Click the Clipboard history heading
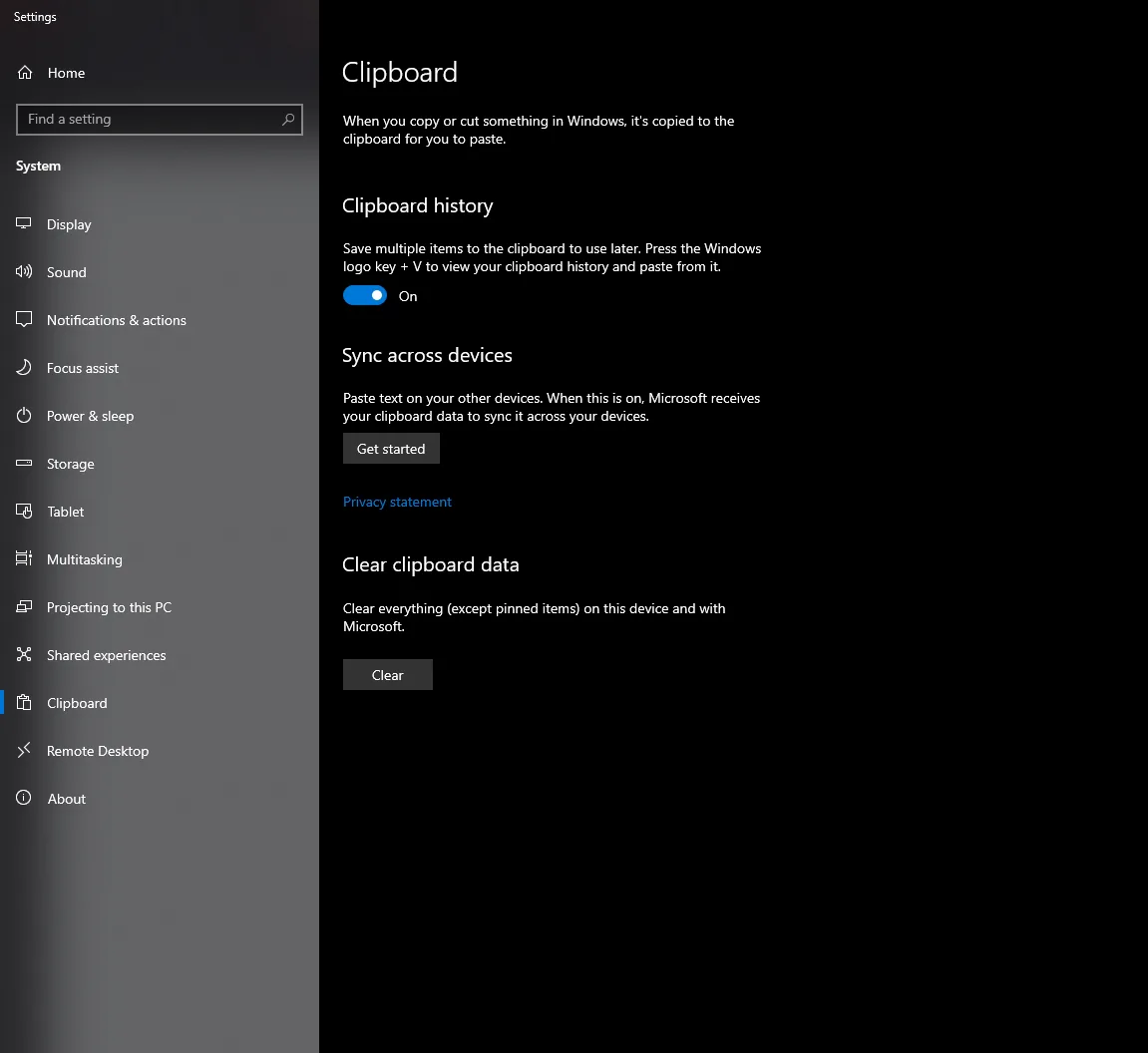Viewport: 1148px width, 1053px height. tap(417, 205)
